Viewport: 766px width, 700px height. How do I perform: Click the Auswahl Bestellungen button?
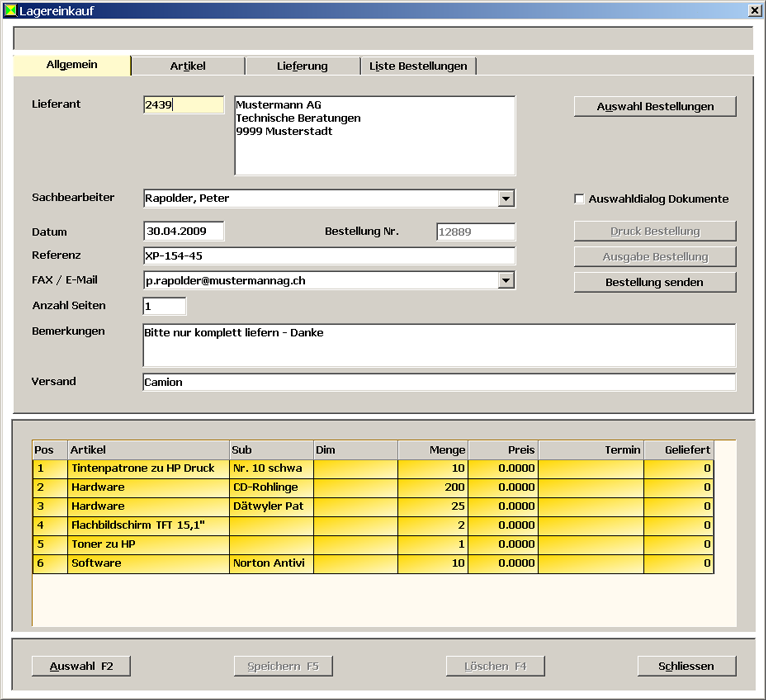(655, 106)
